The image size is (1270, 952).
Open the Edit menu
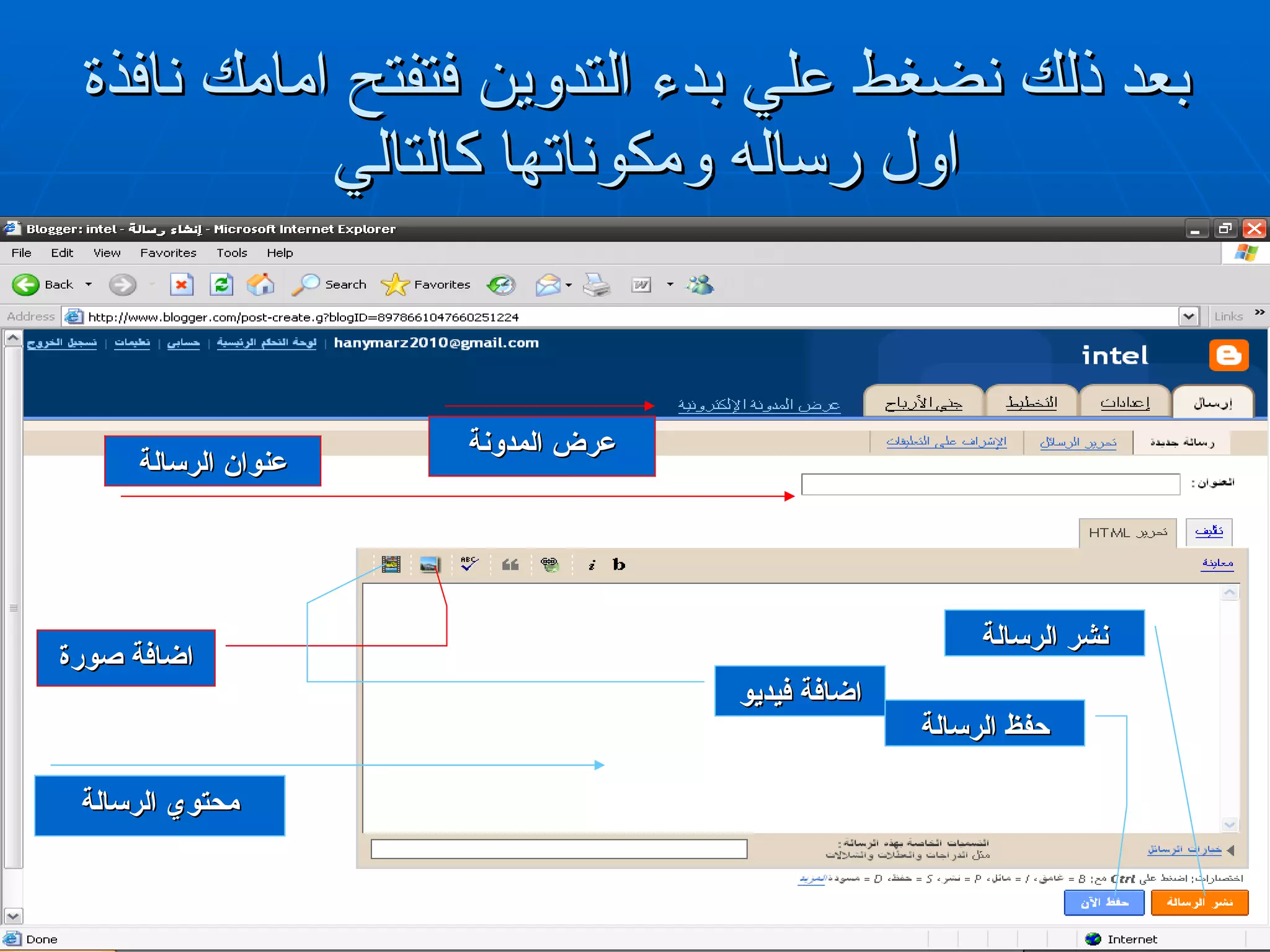[x=62, y=253]
